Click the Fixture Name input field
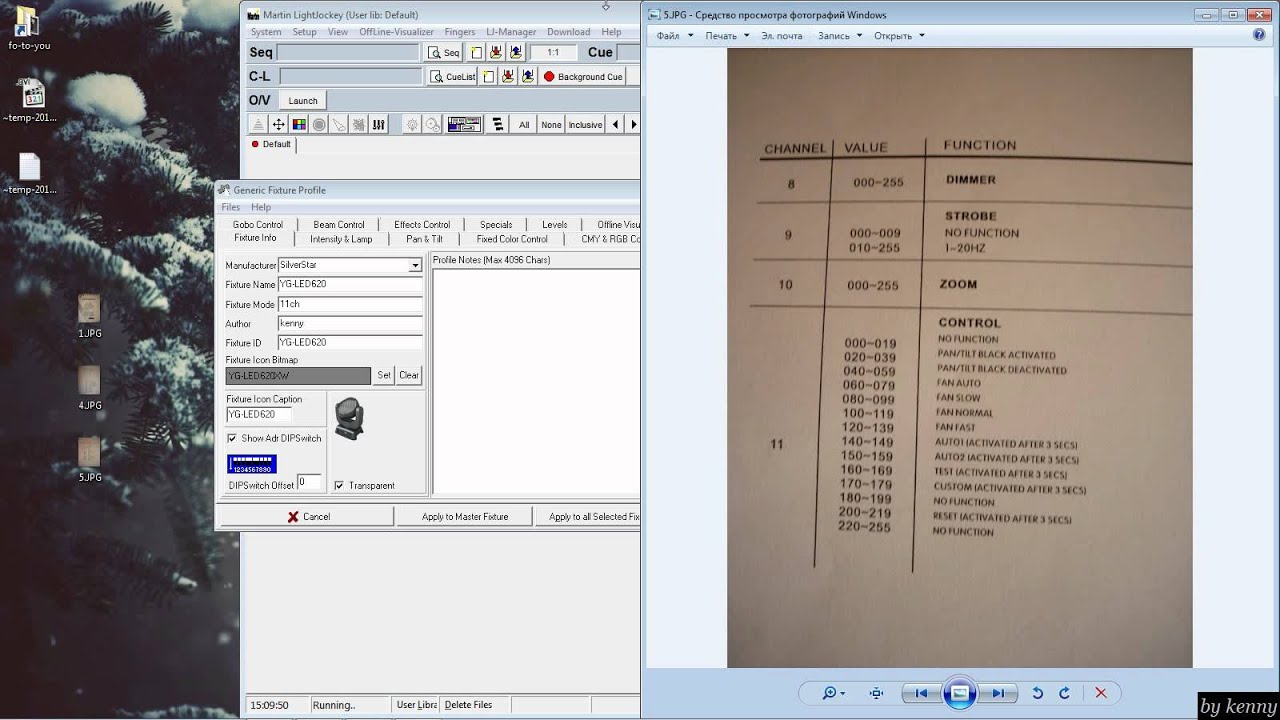This screenshot has height=720, width=1280. pos(350,284)
